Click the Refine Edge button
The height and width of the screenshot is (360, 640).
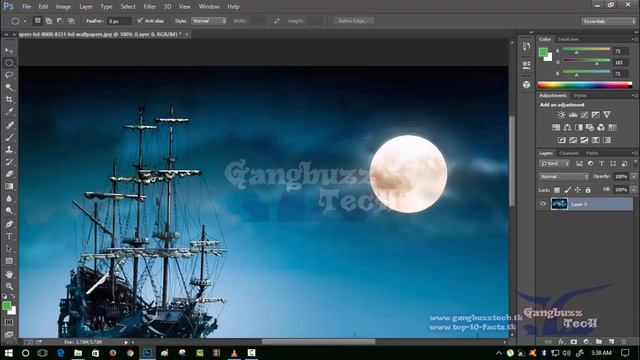click(353, 21)
